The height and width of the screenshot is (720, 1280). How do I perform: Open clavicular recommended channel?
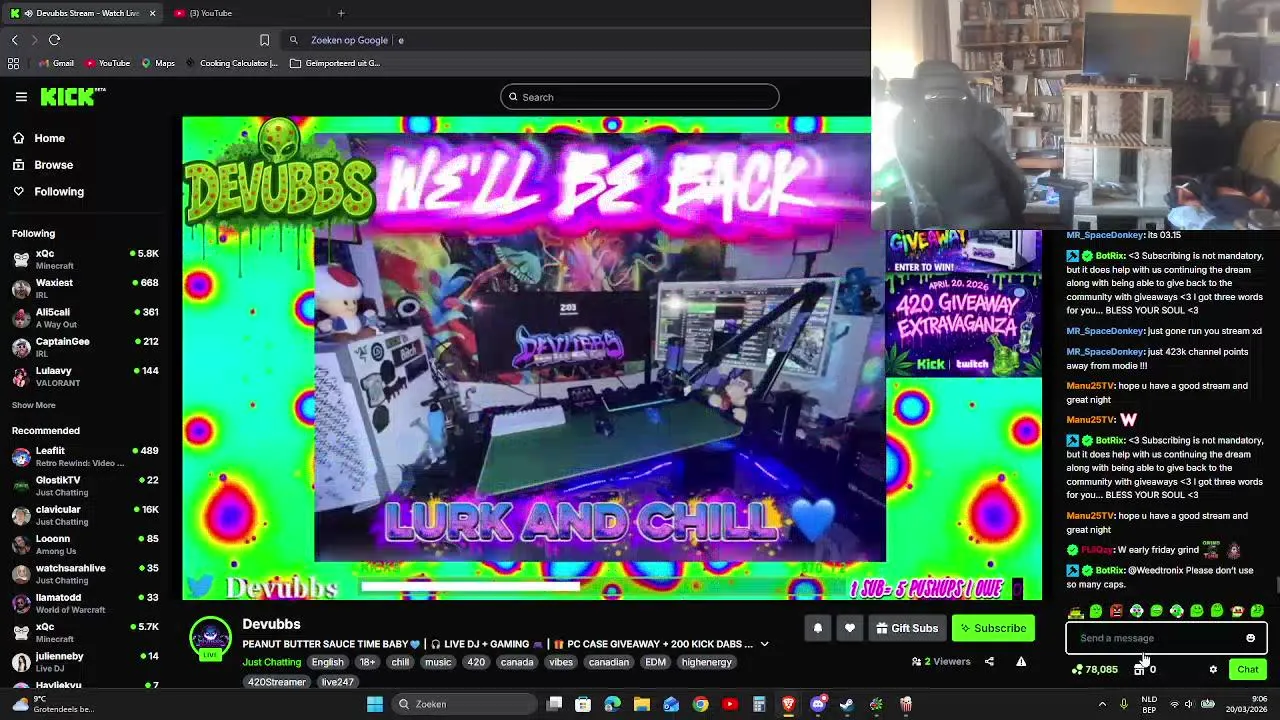85,515
